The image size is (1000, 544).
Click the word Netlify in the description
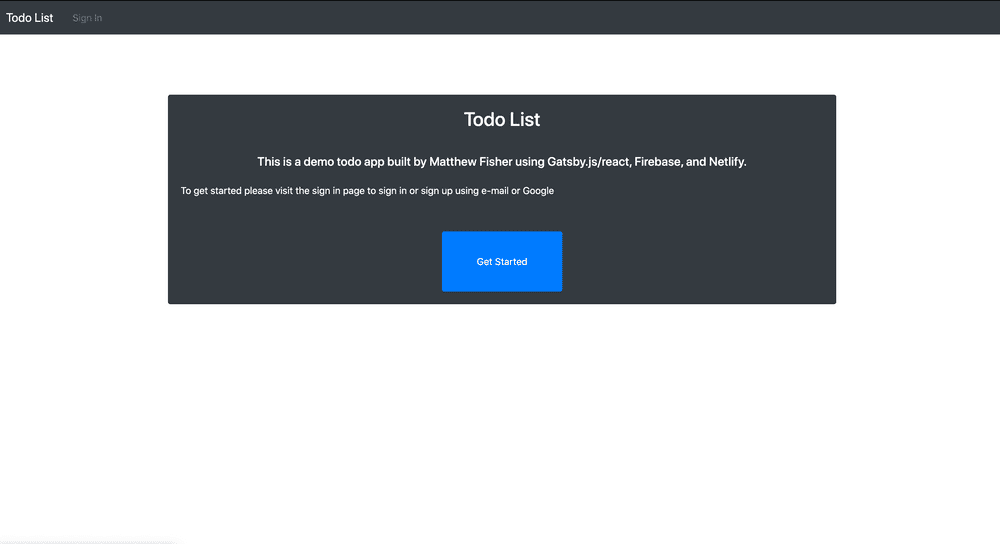pyautogui.click(x=727, y=162)
